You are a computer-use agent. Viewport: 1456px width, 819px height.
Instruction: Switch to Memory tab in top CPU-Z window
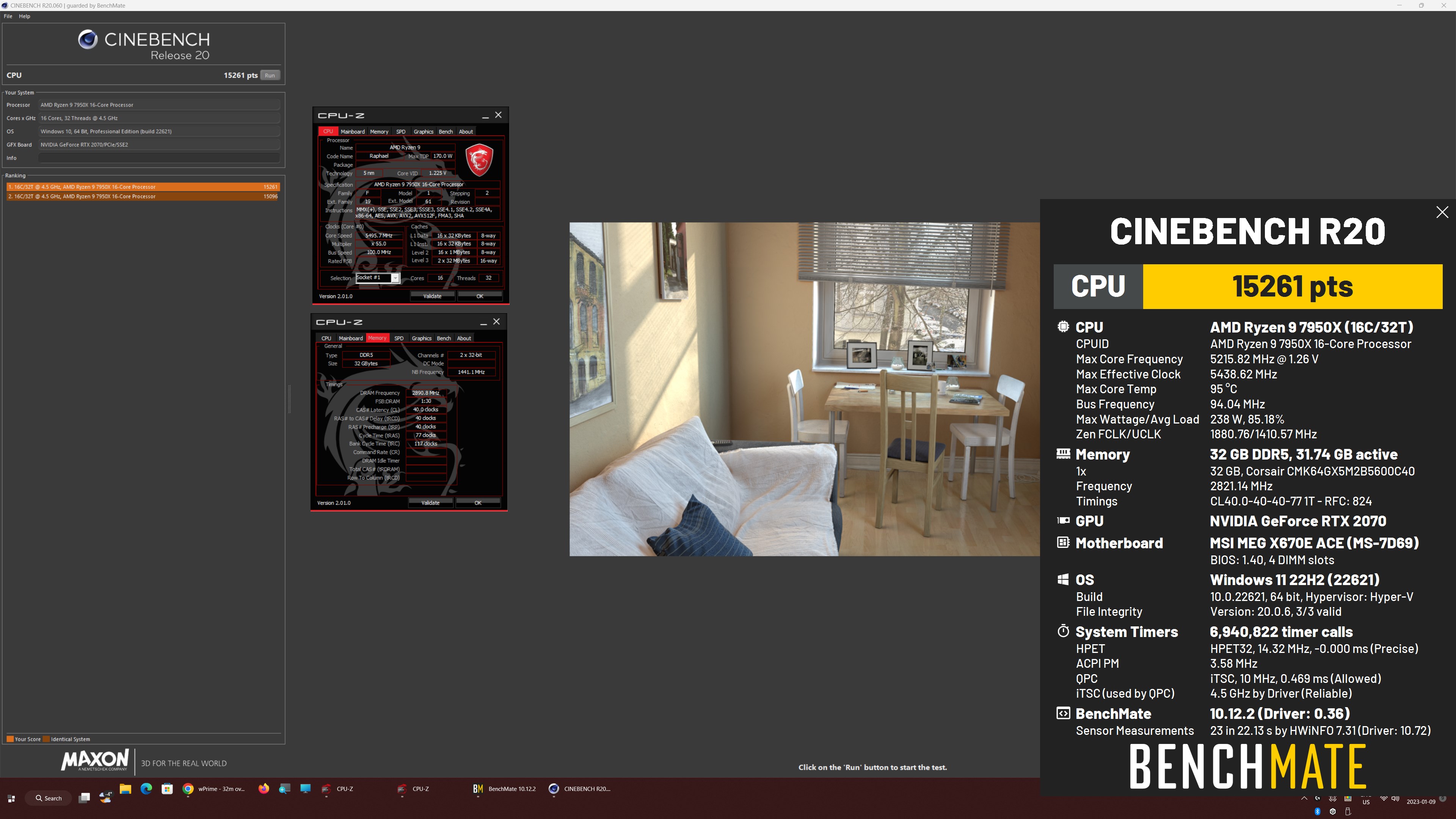(x=379, y=132)
